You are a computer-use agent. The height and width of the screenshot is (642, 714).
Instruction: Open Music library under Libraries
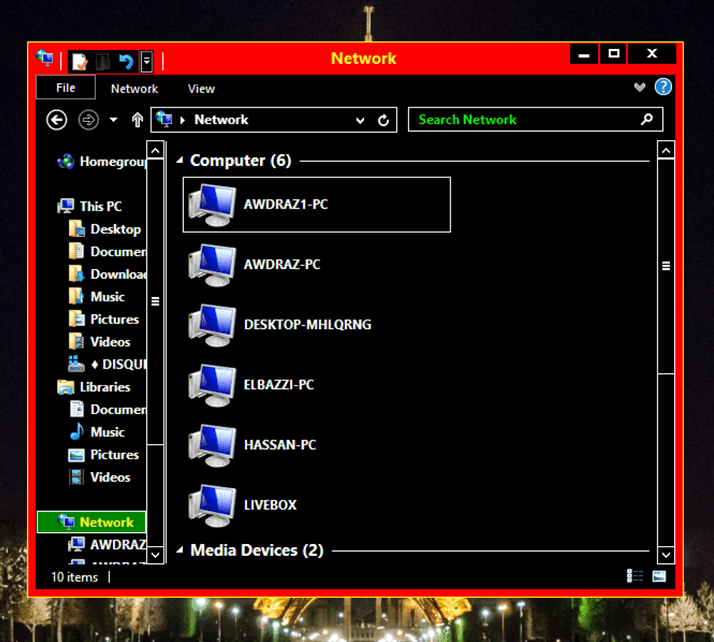(x=97, y=432)
